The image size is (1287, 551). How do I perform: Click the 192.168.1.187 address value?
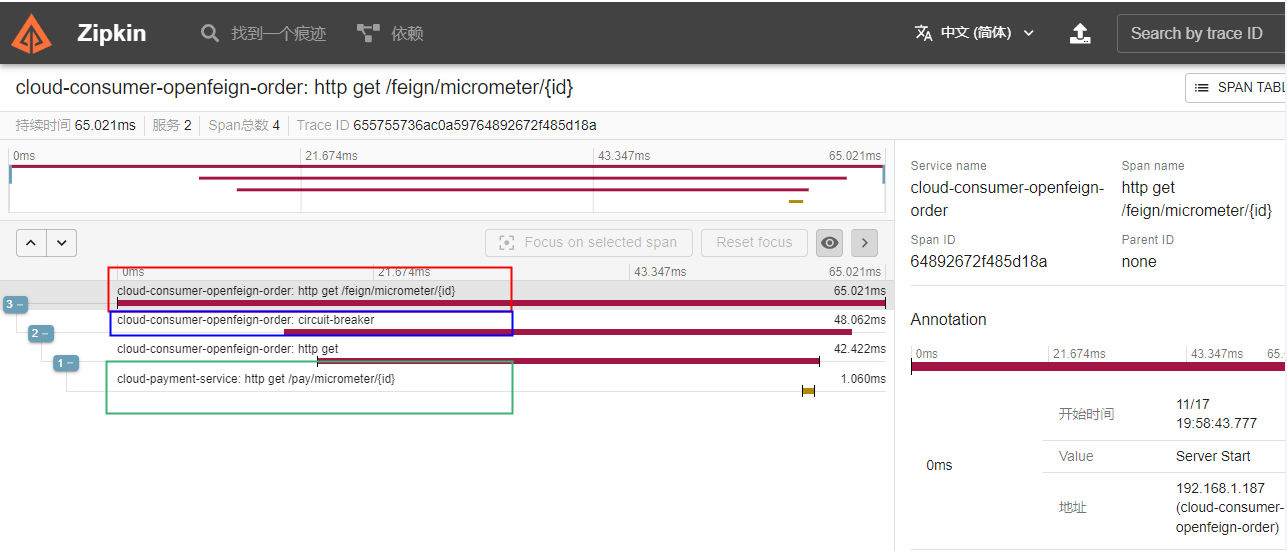pos(1229,508)
